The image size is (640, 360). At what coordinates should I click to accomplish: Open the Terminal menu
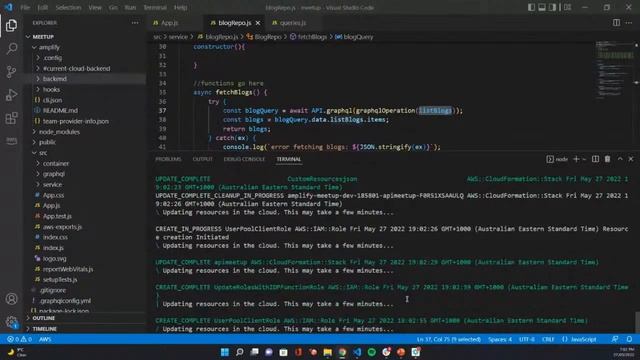click(x=155, y=7)
